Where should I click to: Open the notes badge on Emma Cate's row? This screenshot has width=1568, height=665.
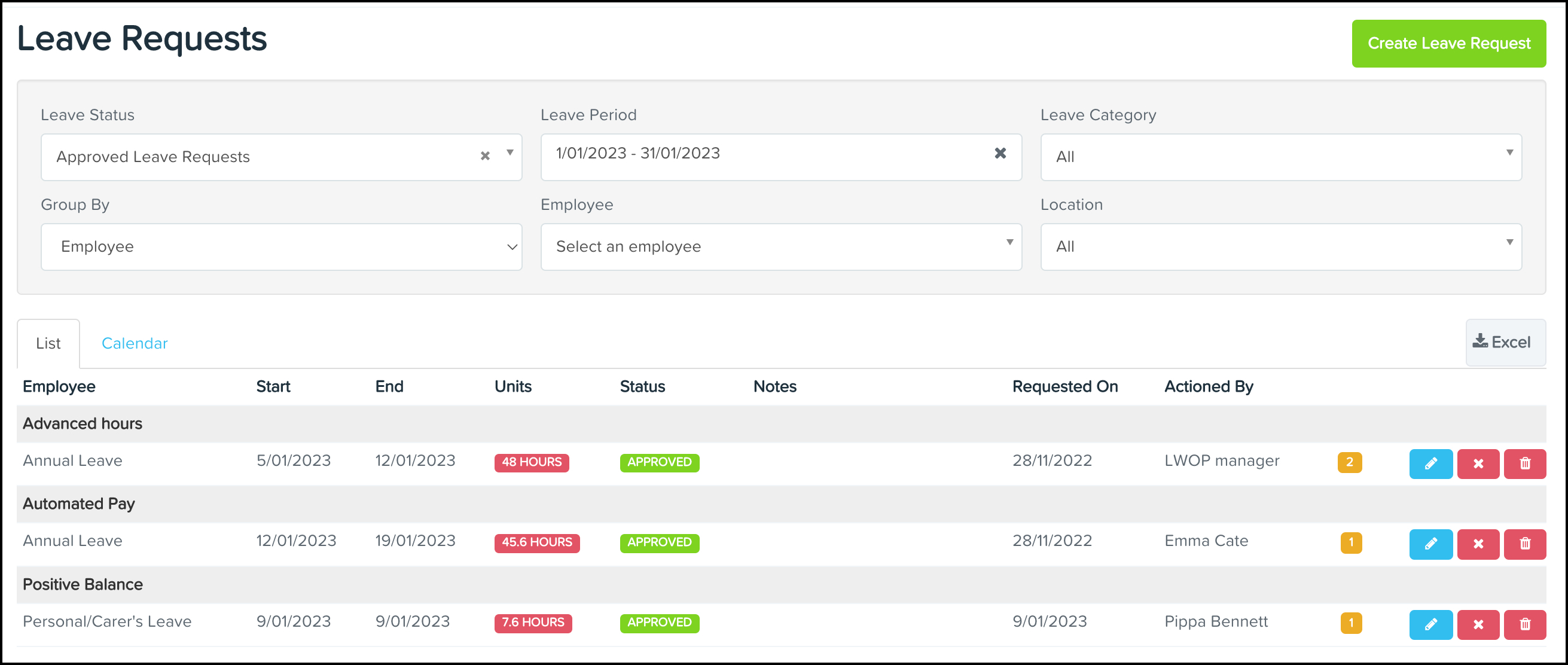[1351, 543]
